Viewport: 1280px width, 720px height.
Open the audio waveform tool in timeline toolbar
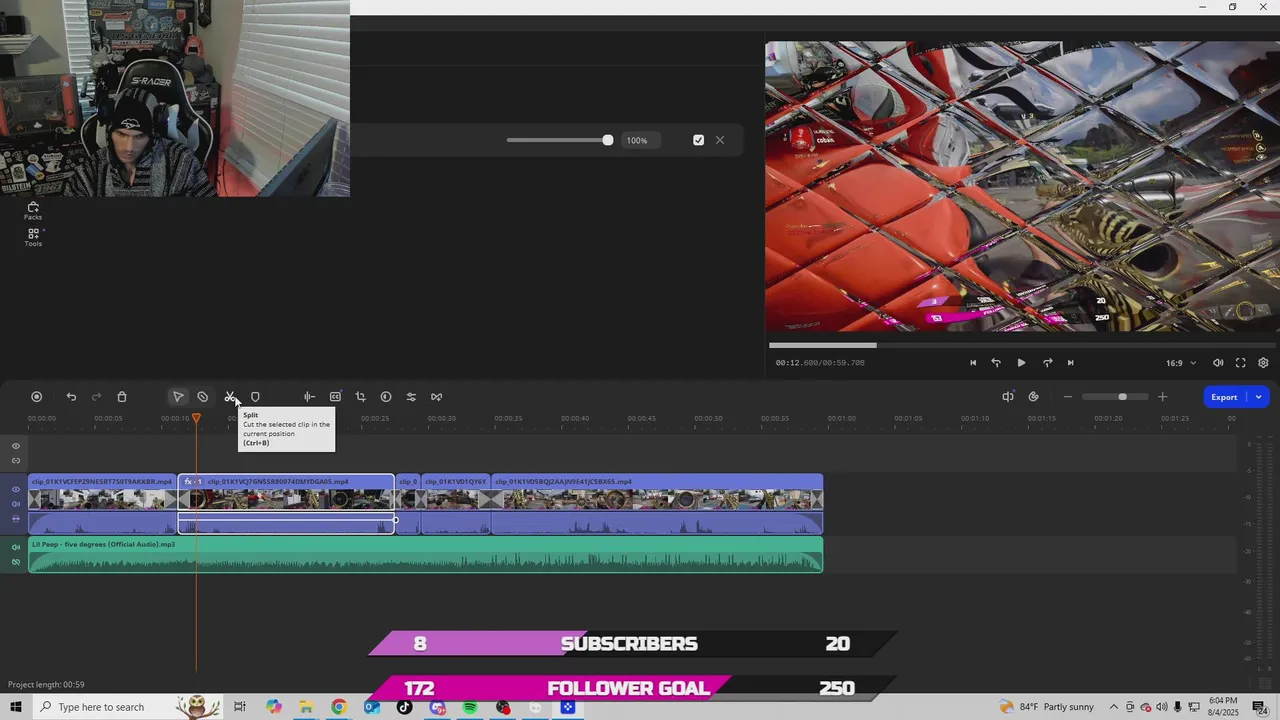pos(310,397)
